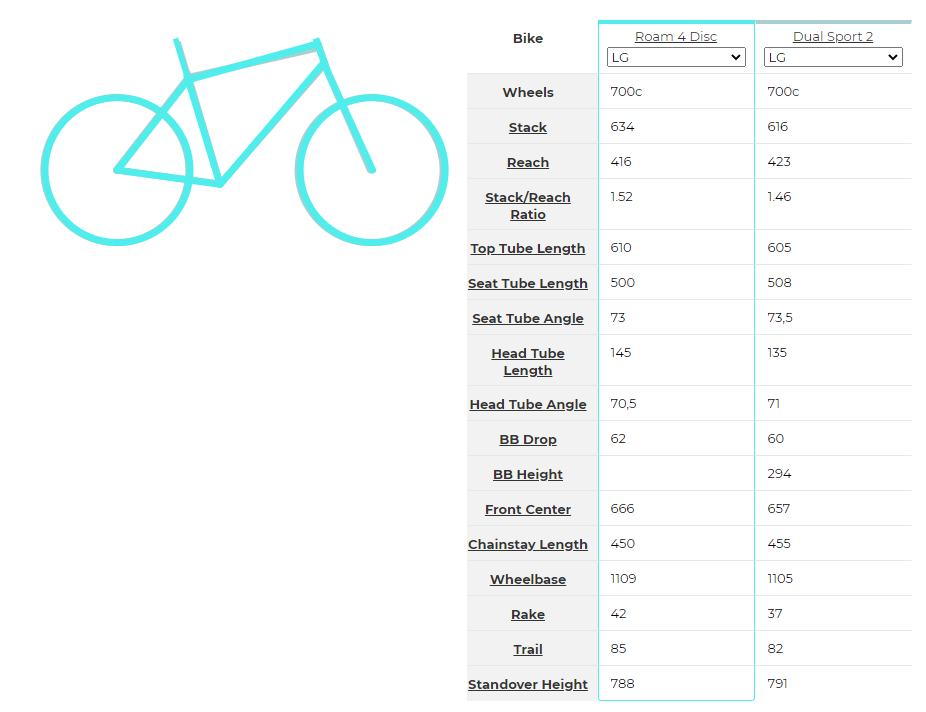
Task: Select the front center value 657
Action: [x=779, y=509]
